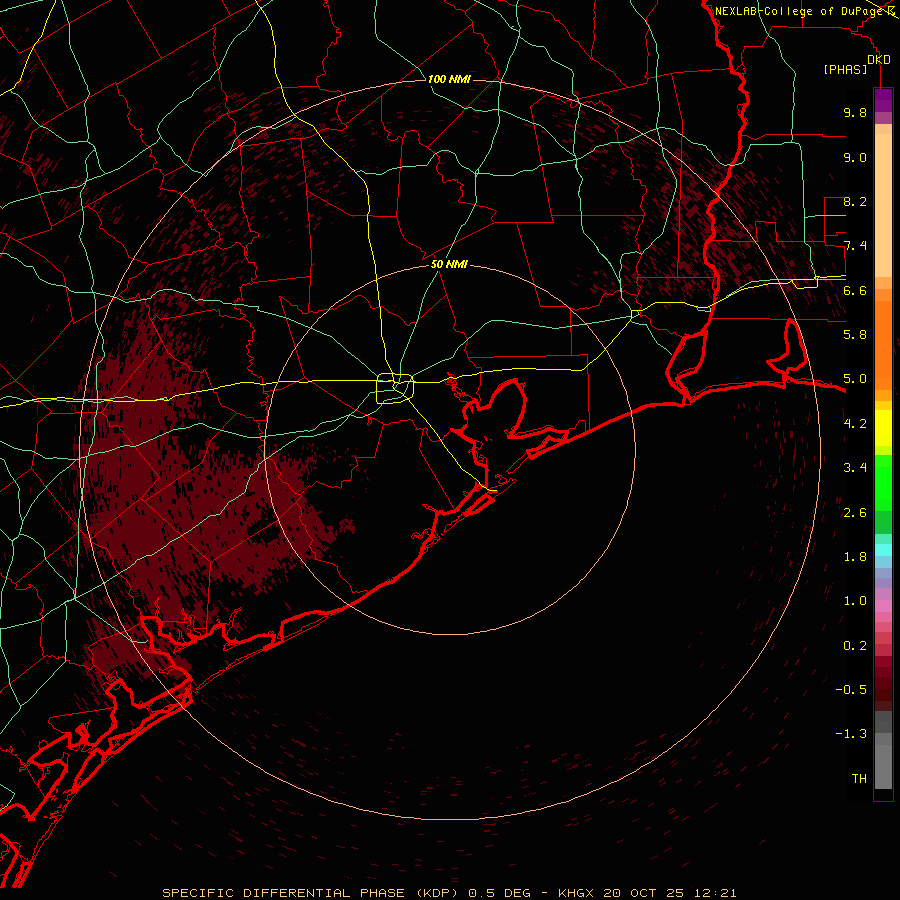Click the 5.8 color scale label

click(x=855, y=335)
